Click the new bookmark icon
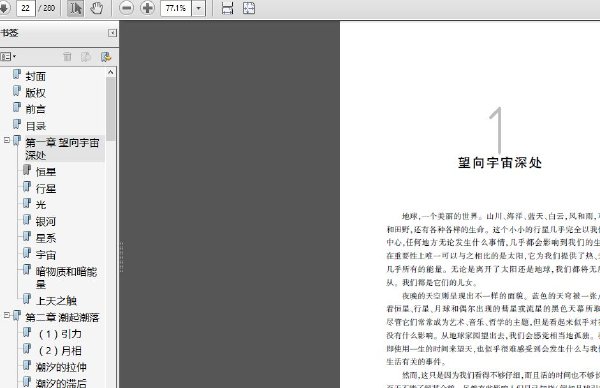Image resolution: width=600 pixels, height=388 pixels. (86, 57)
